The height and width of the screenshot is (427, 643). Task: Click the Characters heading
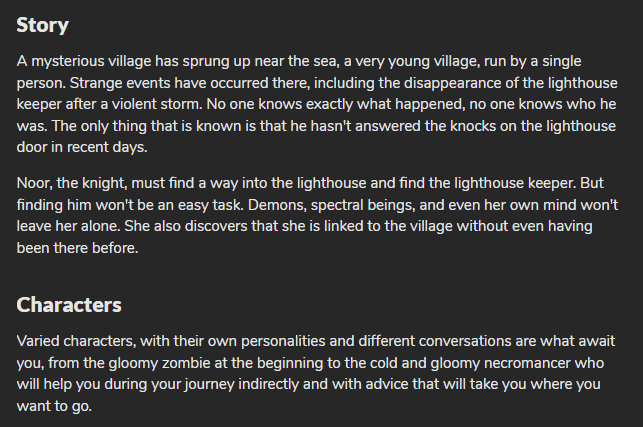(x=69, y=305)
